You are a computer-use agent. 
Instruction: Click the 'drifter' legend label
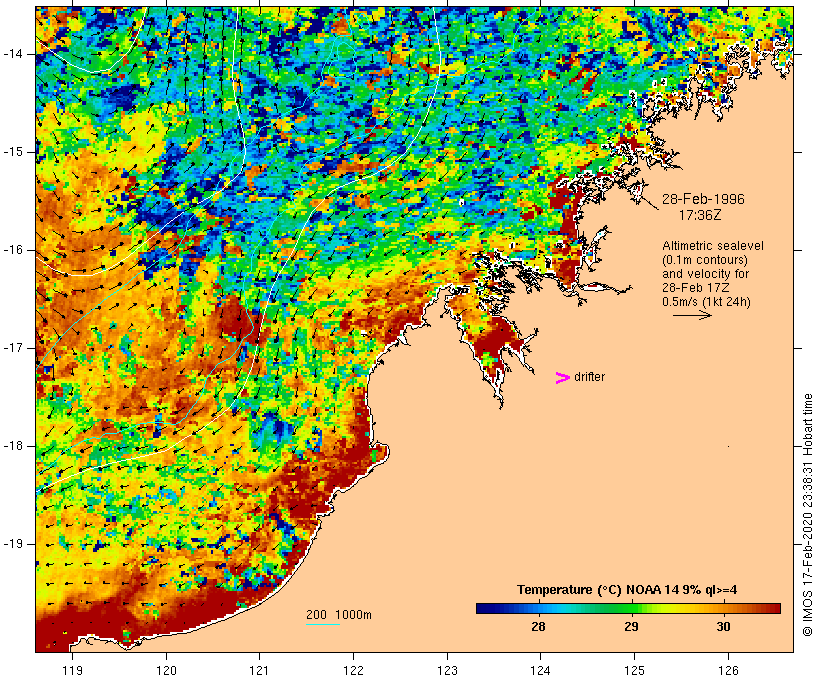pos(589,377)
